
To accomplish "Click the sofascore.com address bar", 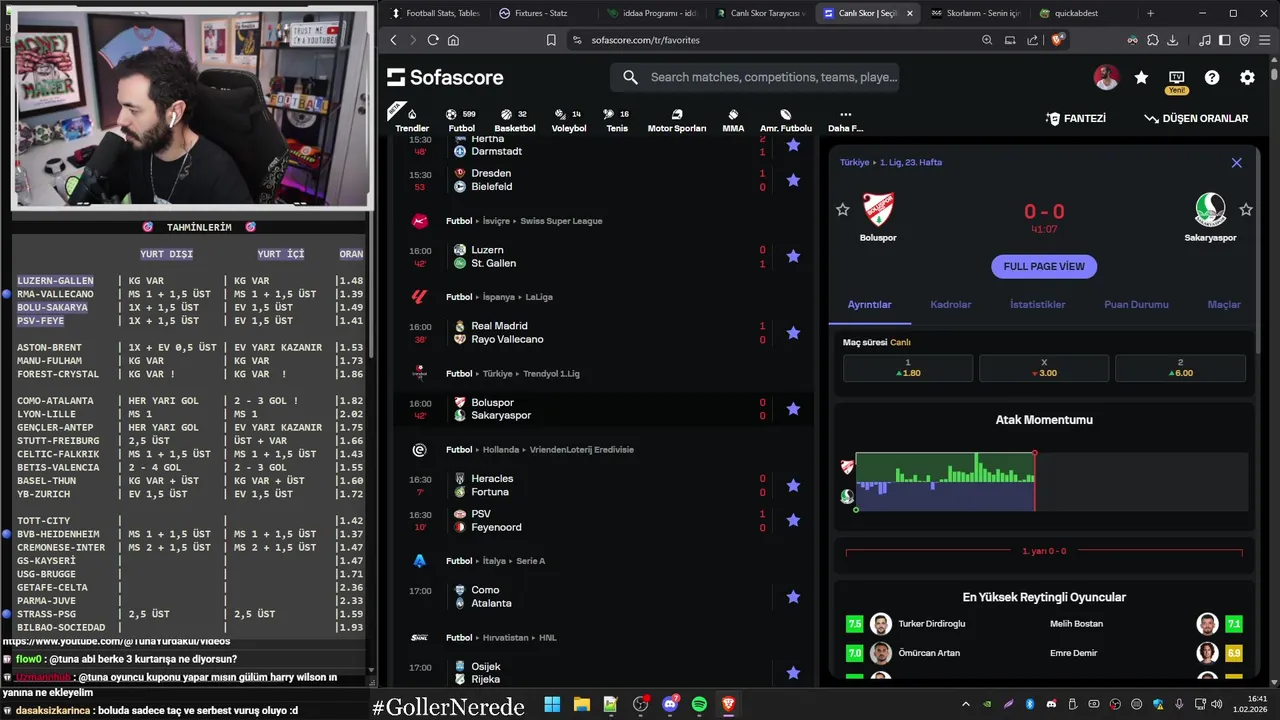I will [770, 40].
